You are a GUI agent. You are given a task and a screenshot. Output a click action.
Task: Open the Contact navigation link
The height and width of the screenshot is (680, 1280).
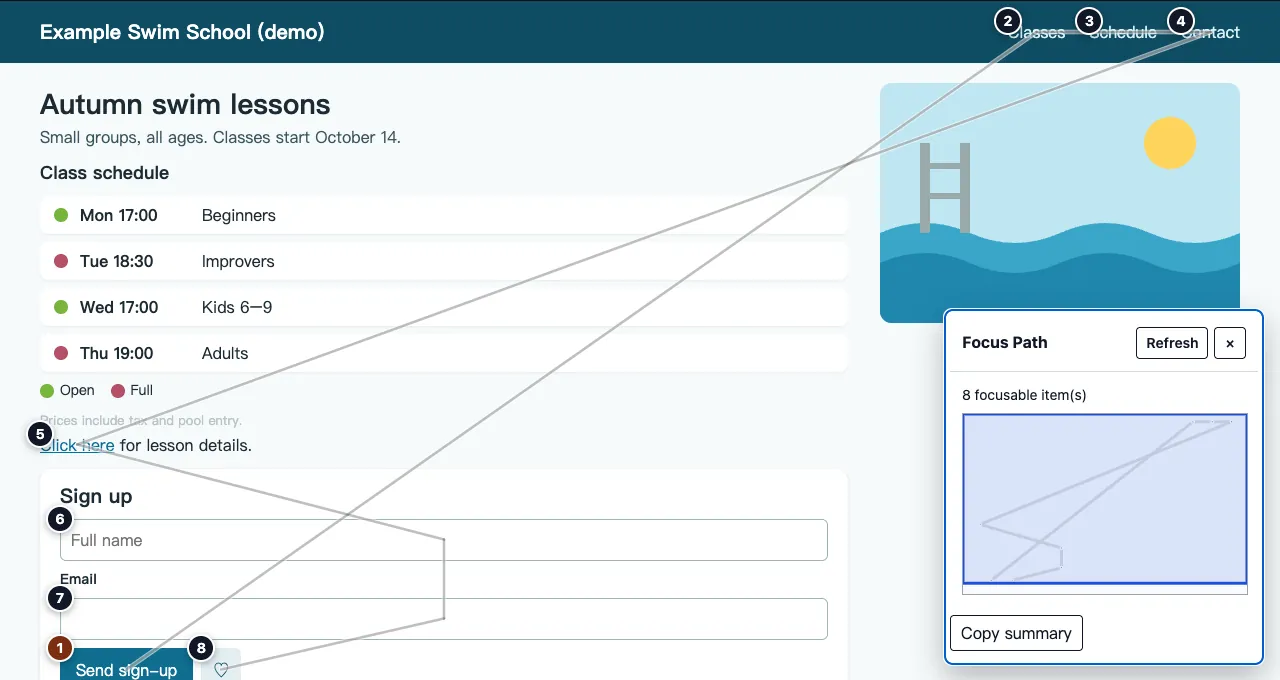pyautogui.click(x=1210, y=32)
